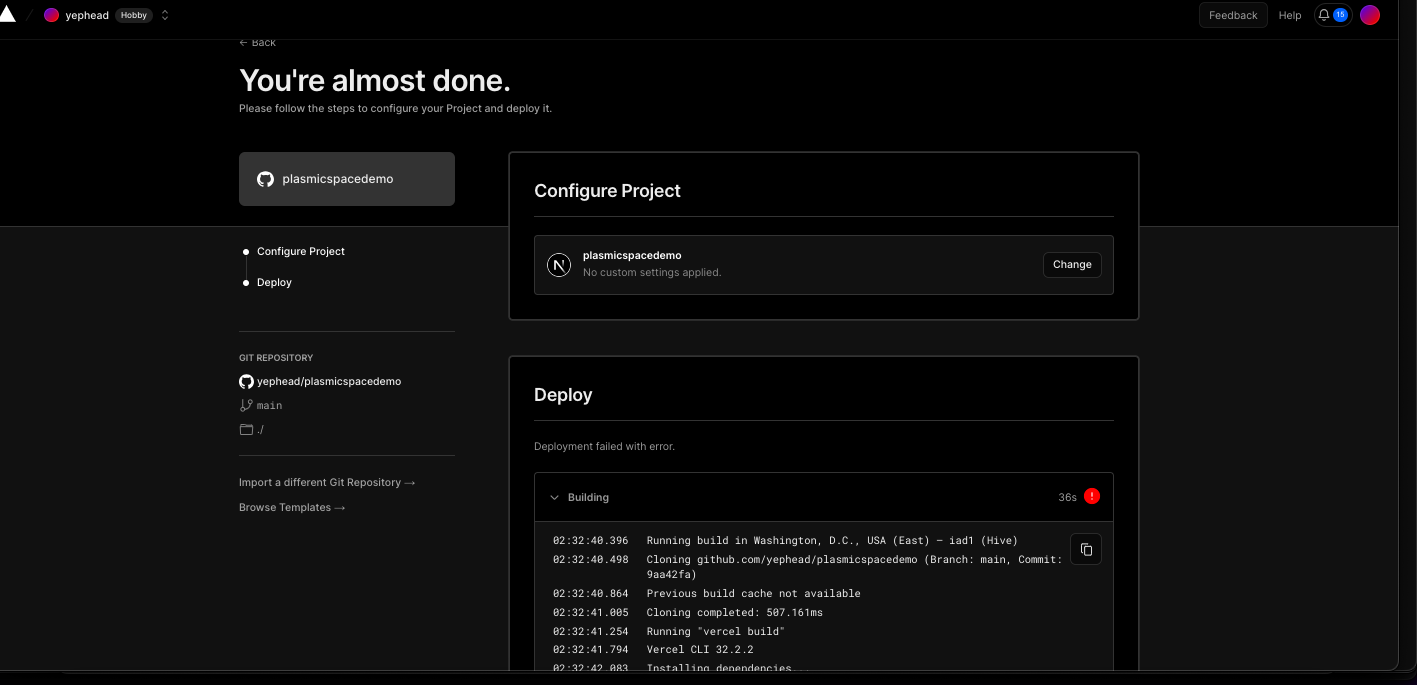Click the GitHub icon on plasmicspacedemo card

point(265,179)
